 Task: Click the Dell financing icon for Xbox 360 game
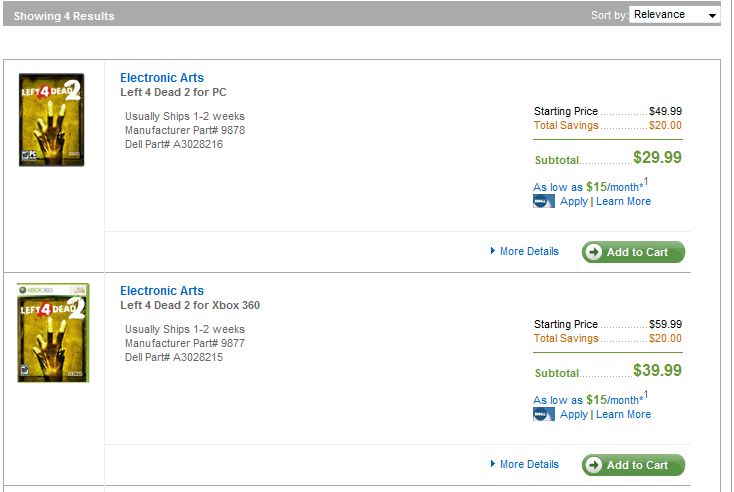click(x=544, y=414)
